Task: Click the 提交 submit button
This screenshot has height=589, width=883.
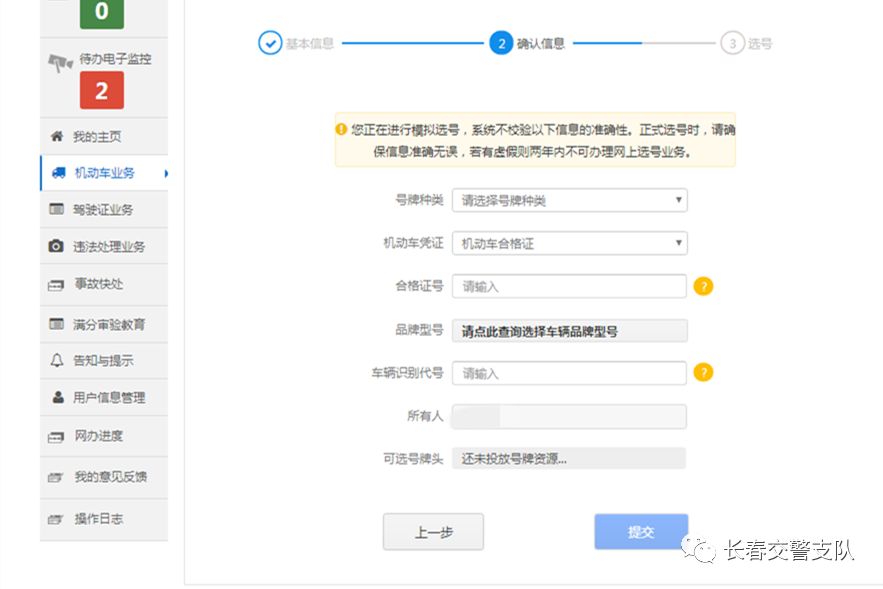Action: (x=640, y=532)
